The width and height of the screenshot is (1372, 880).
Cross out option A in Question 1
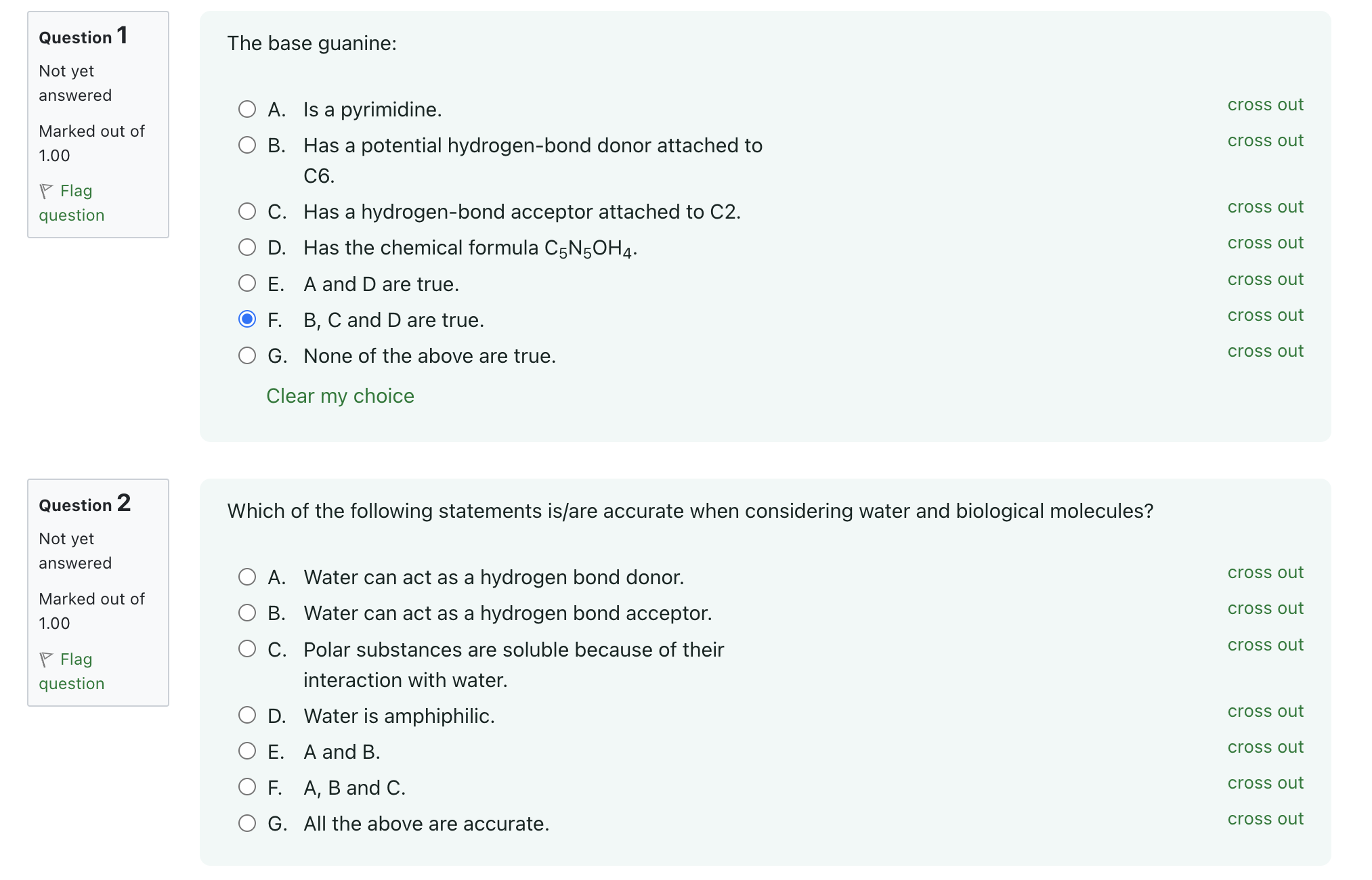click(1264, 104)
